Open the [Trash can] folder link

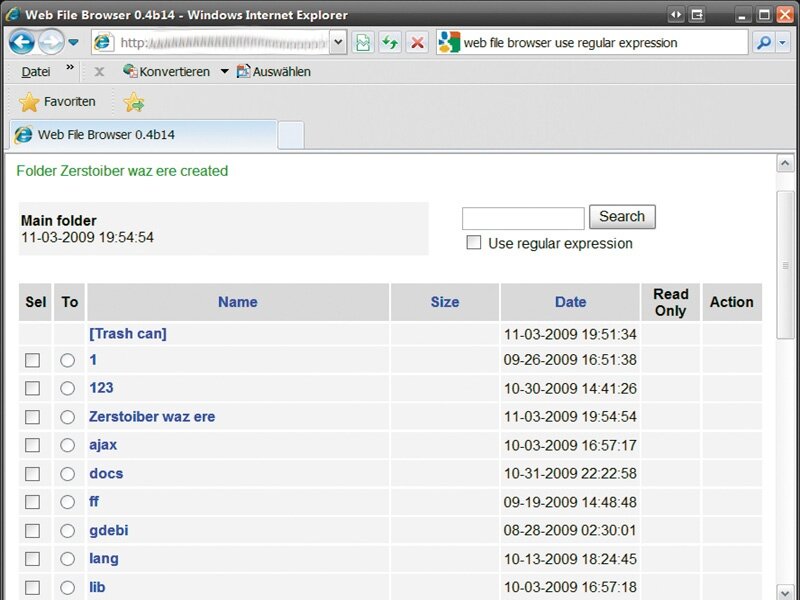point(128,334)
